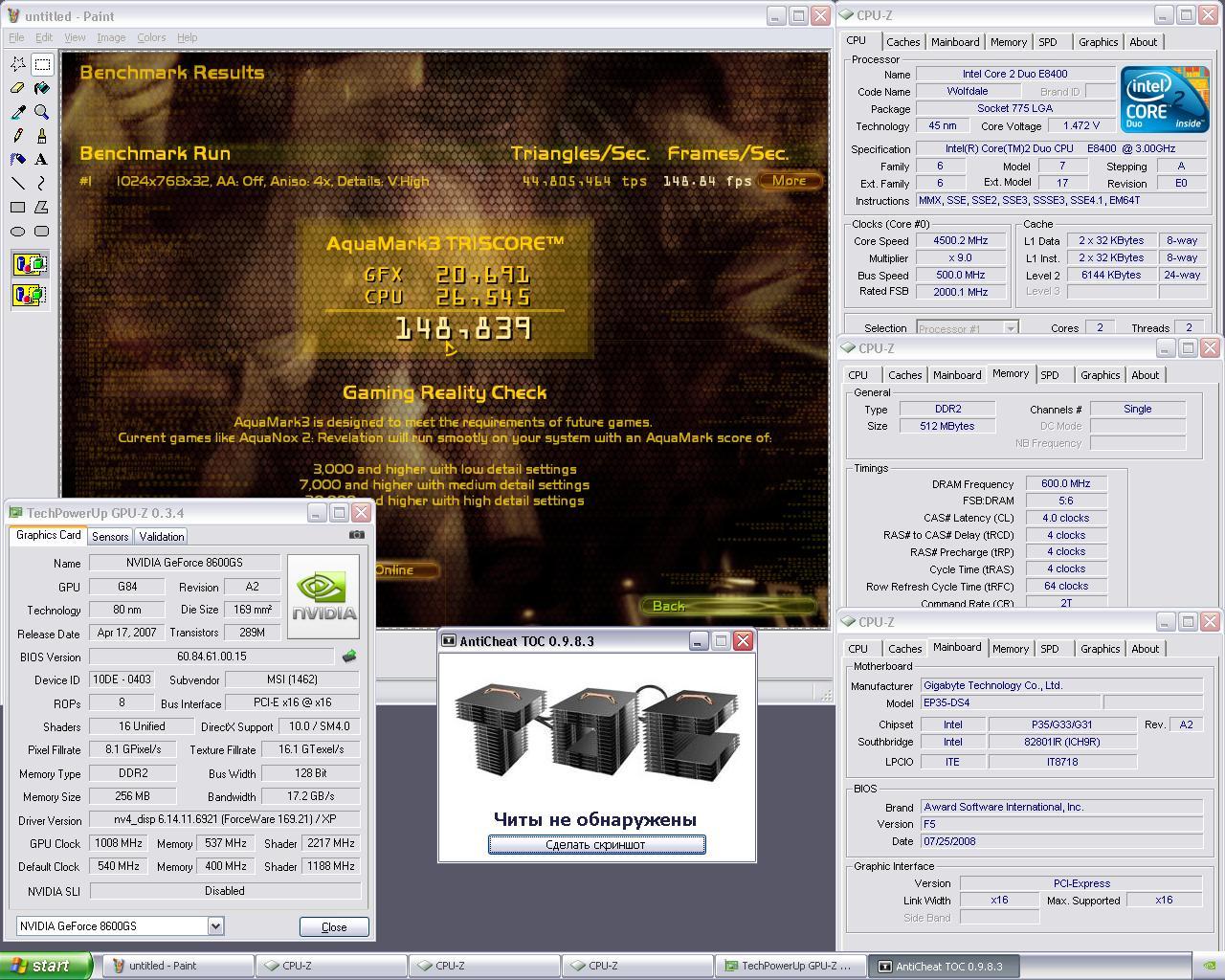Click the NVIDIA SLI 'Disabled' field

pos(224,890)
